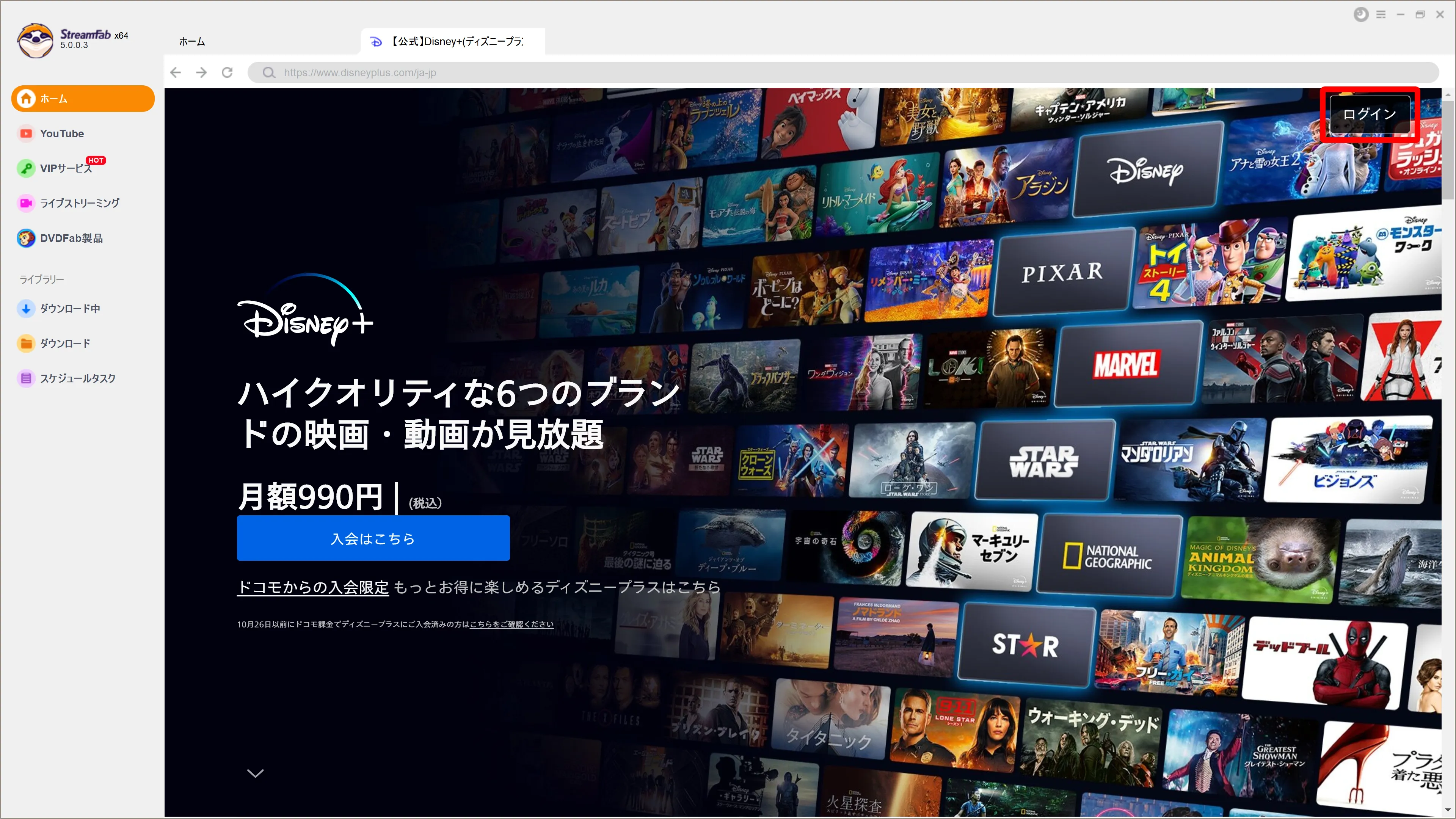Switch to the Disney+ browser tab
Image resolution: width=1456 pixels, height=819 pixels.
pyautogui.click(x=453, y=41)
